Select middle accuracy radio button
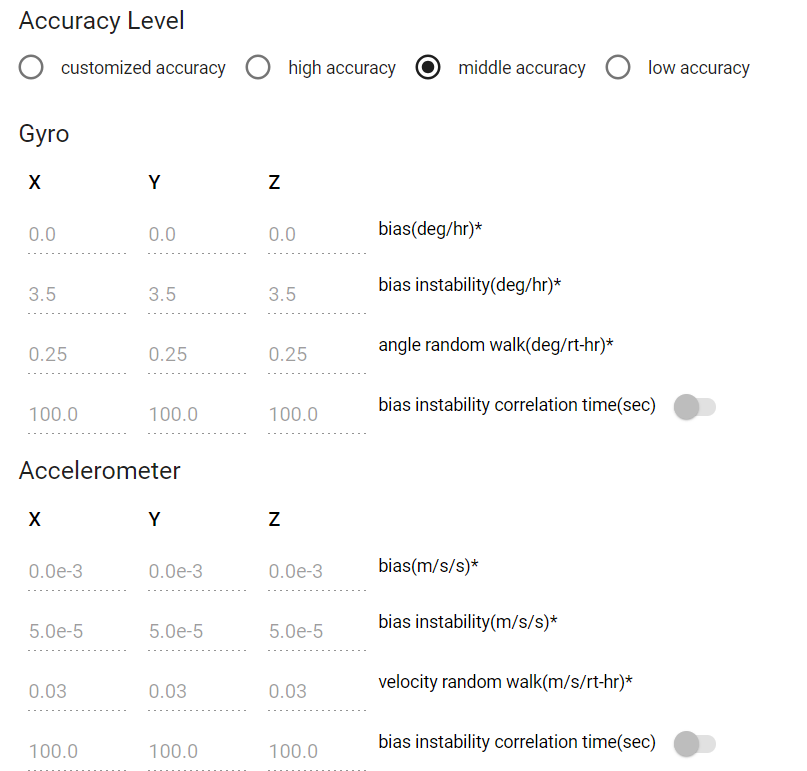Screen dimensions: 807x771 coord(428,68)
